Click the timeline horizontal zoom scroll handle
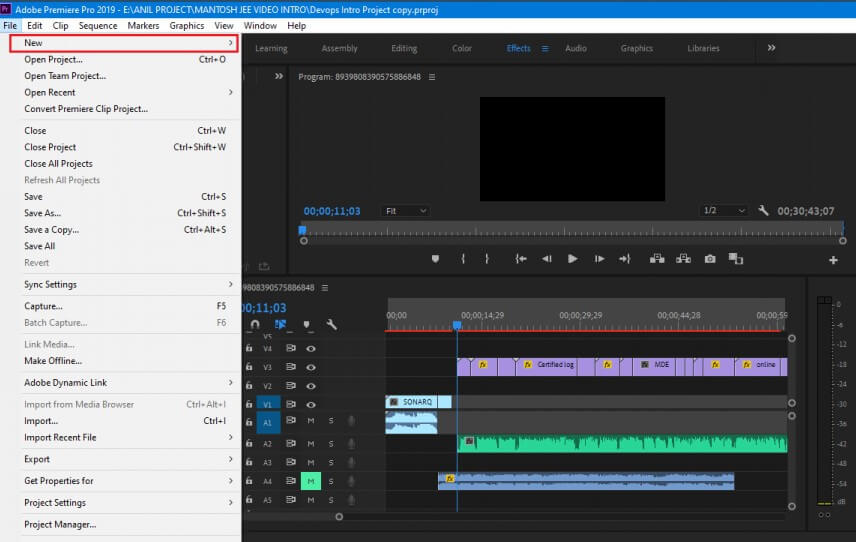 [x=339, y=516]
